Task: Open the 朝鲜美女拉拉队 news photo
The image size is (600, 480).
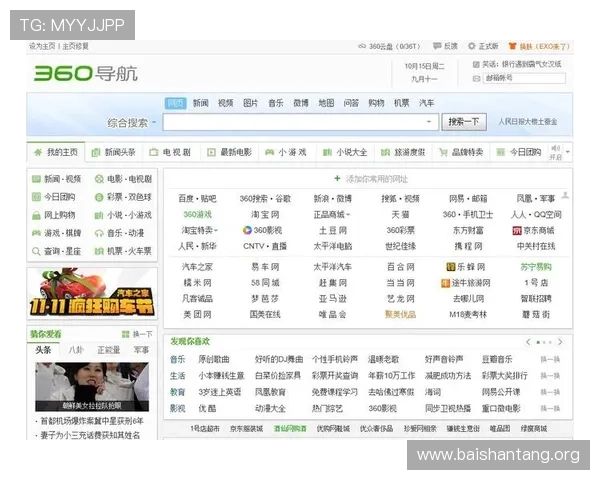Action: tap(92, 387)
